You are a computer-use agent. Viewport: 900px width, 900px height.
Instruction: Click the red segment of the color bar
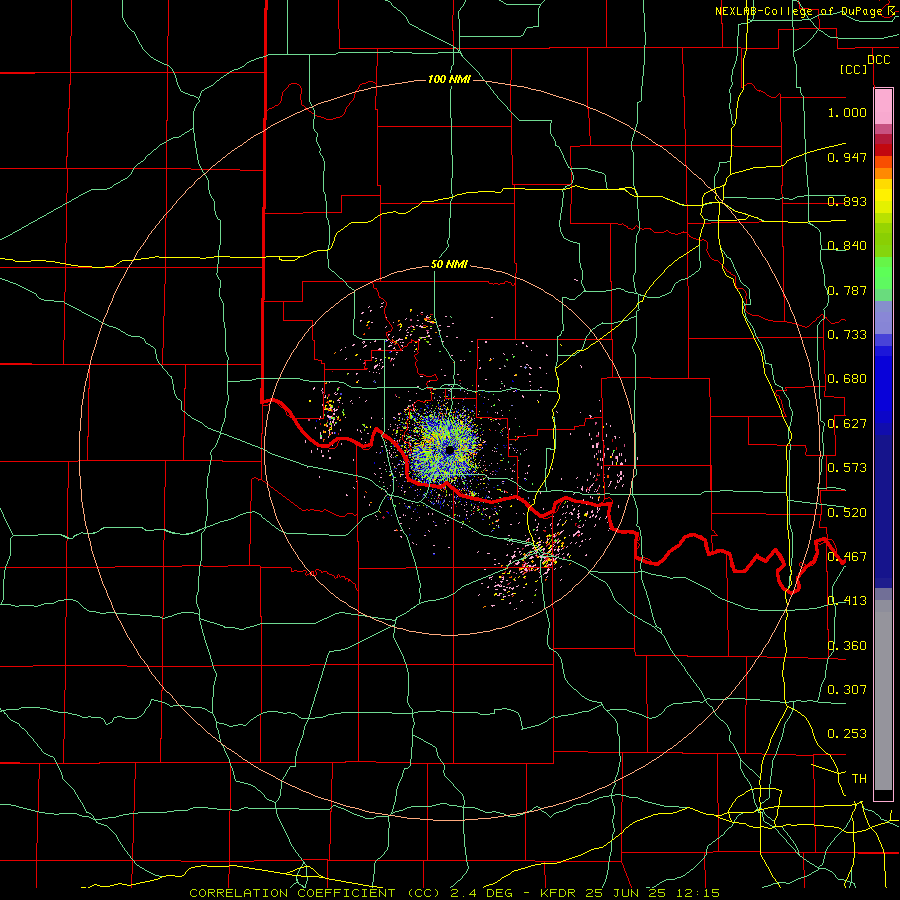883,149
